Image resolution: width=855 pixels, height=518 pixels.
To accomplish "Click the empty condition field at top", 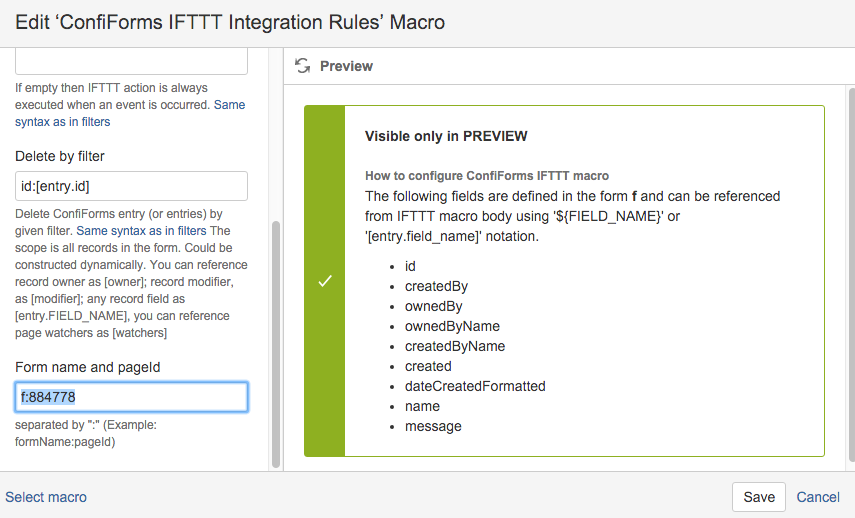I will 131,61.
